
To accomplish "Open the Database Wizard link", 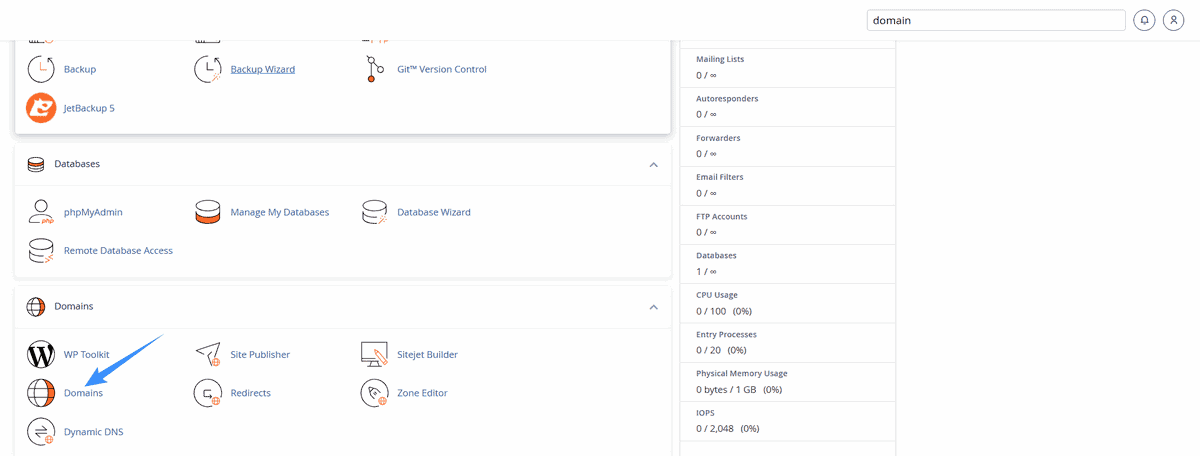I will tap(434, 212).
